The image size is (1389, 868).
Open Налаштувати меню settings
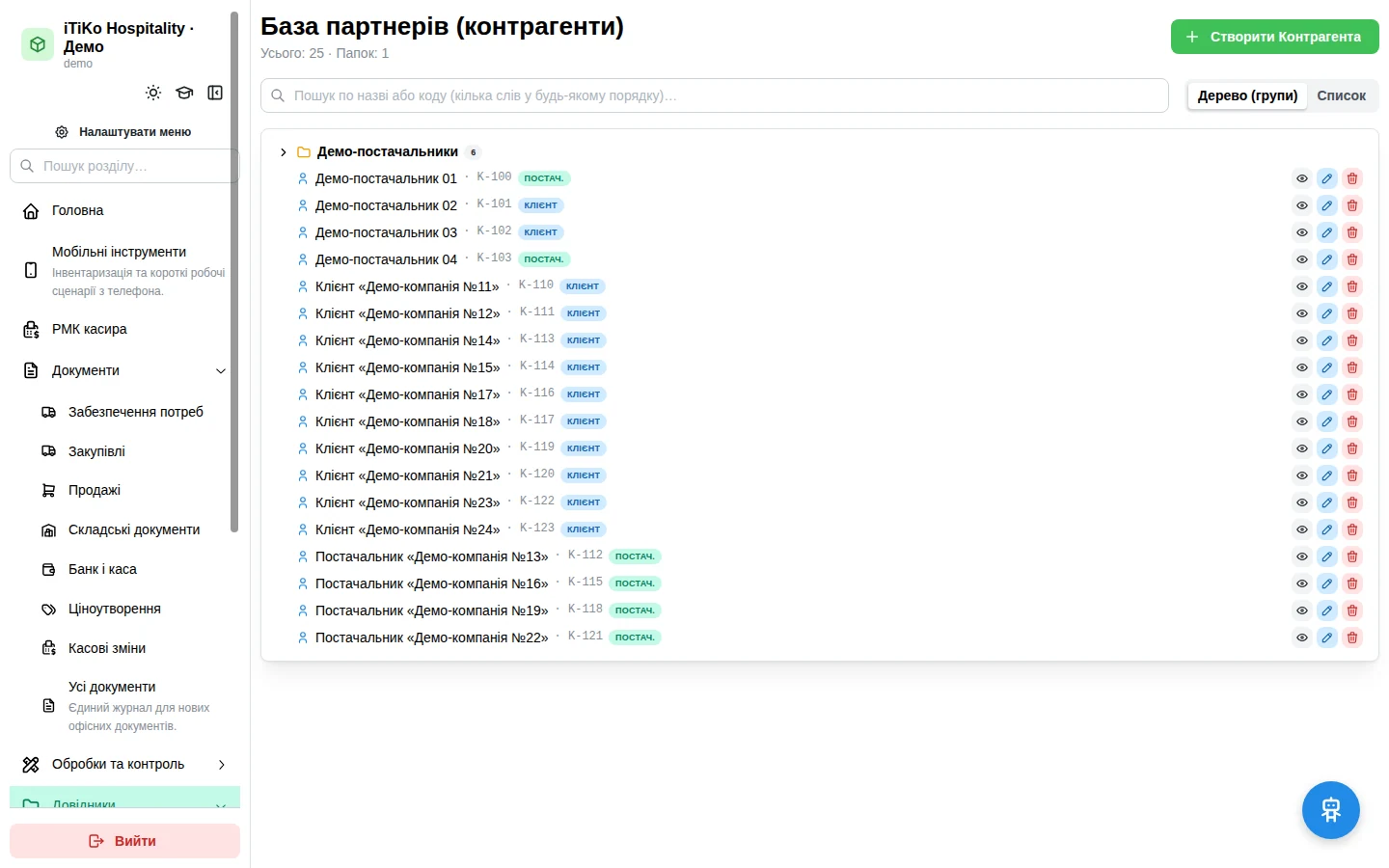coord(123,132)
